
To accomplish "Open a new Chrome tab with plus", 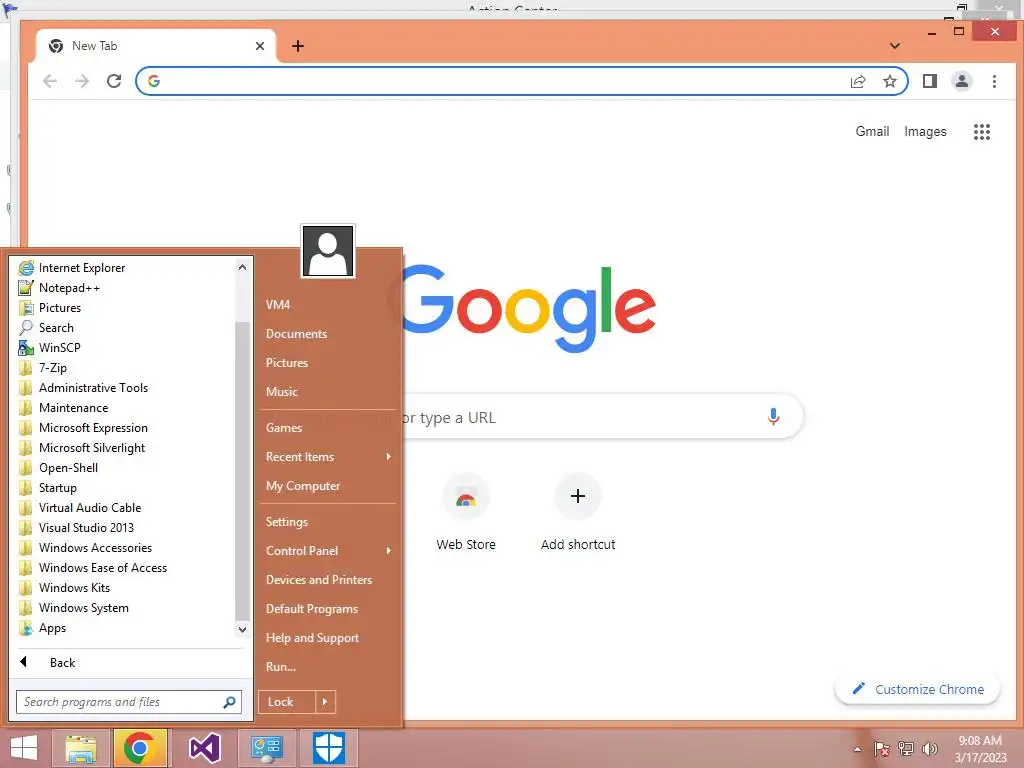I will click(298, 46).
